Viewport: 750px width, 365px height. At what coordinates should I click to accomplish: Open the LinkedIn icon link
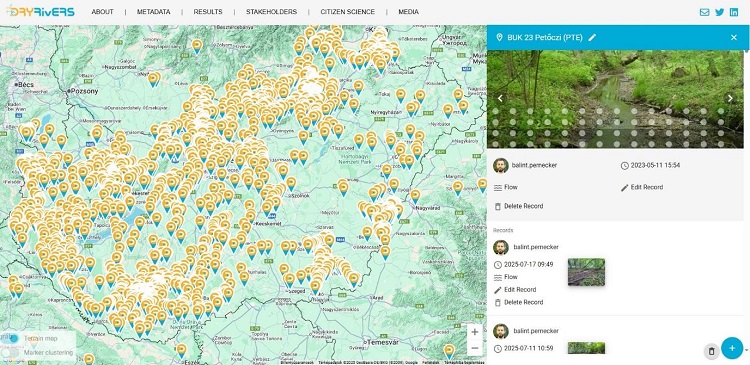pyautogui.click(x=734, y=12)
